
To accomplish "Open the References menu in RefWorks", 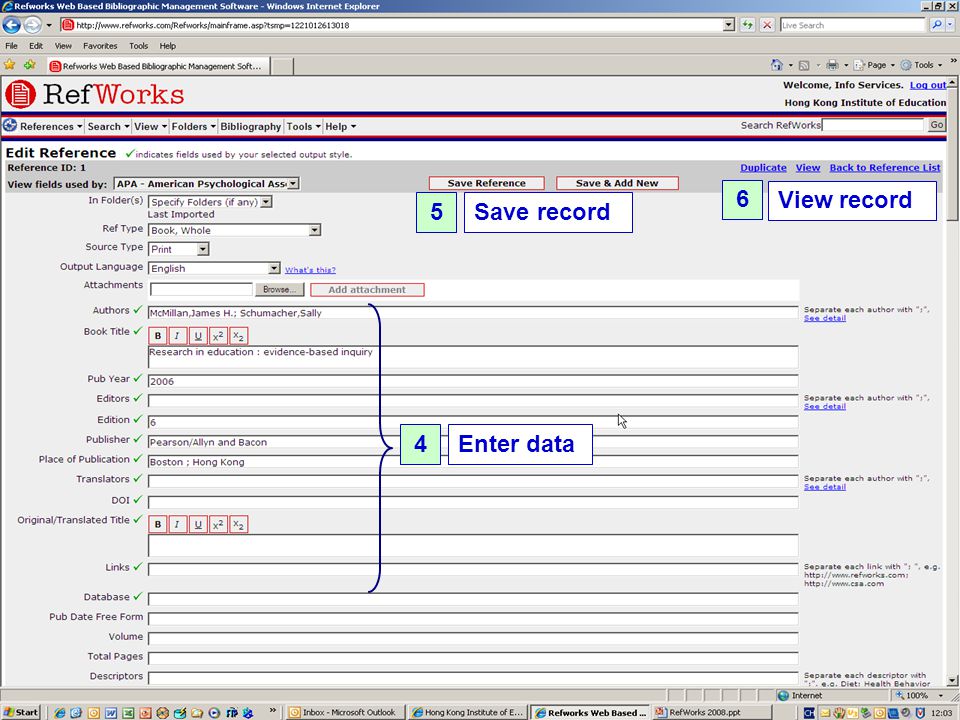I will 51,127.
